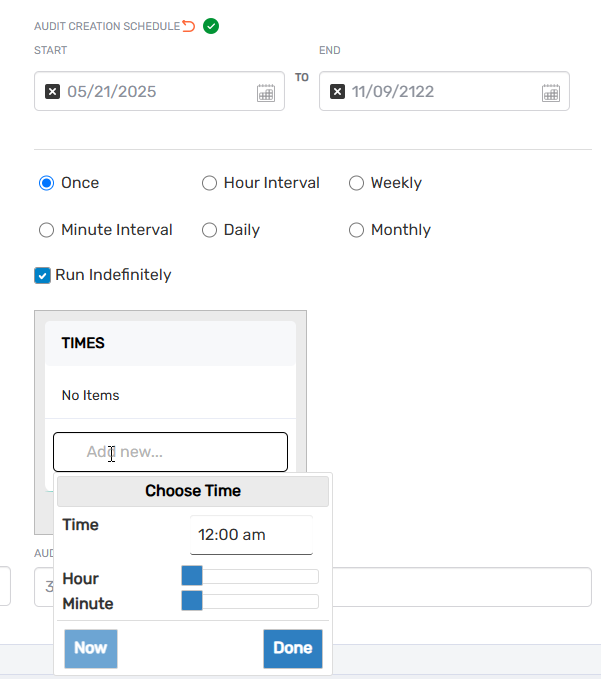The image size is (601, 679).
Task: Choose the Daily schedule option
Action: pos(209,230)
